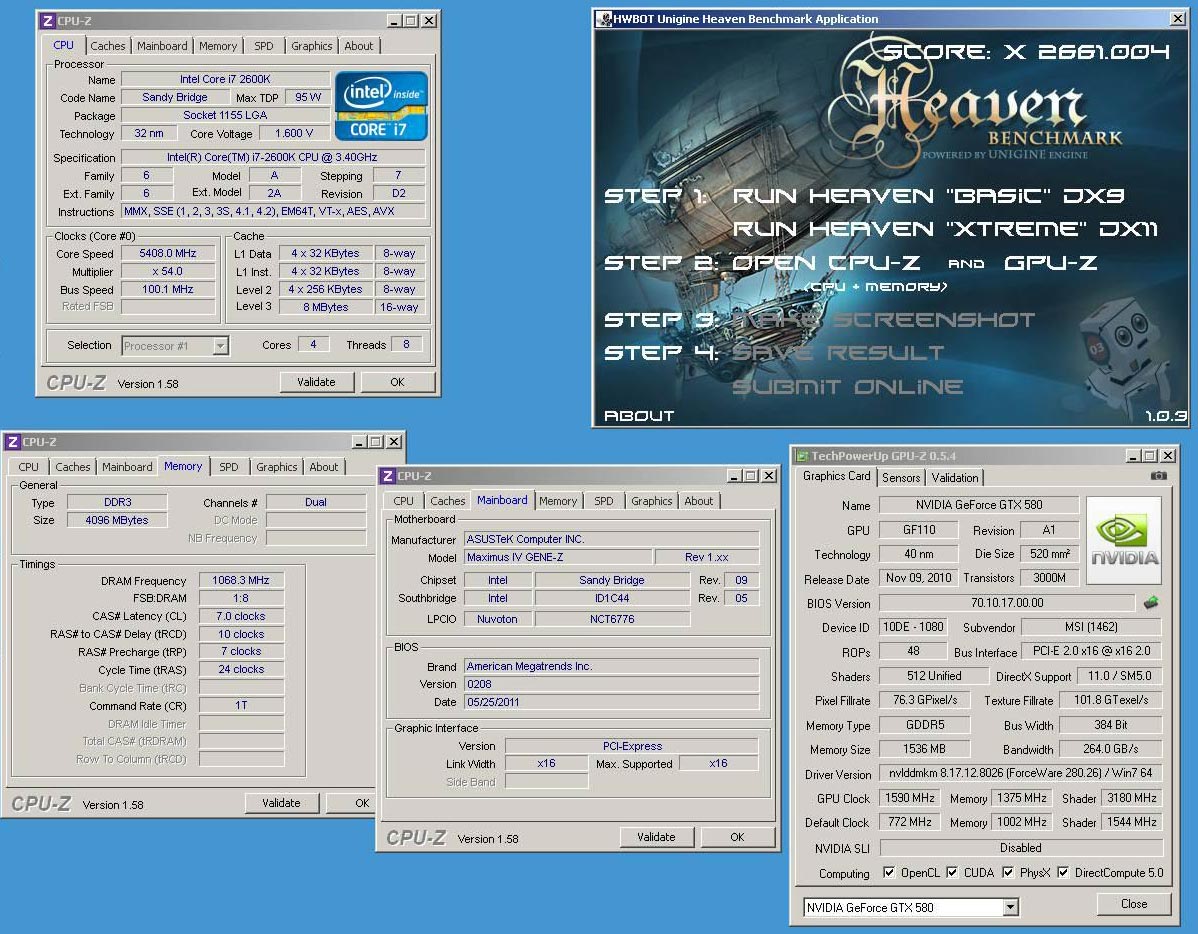The width and height of the screenshot is (1198, 934).
Task: Uncheck the OpenCL checkbox
Action: pyautogui.click(x=889, y=873)
